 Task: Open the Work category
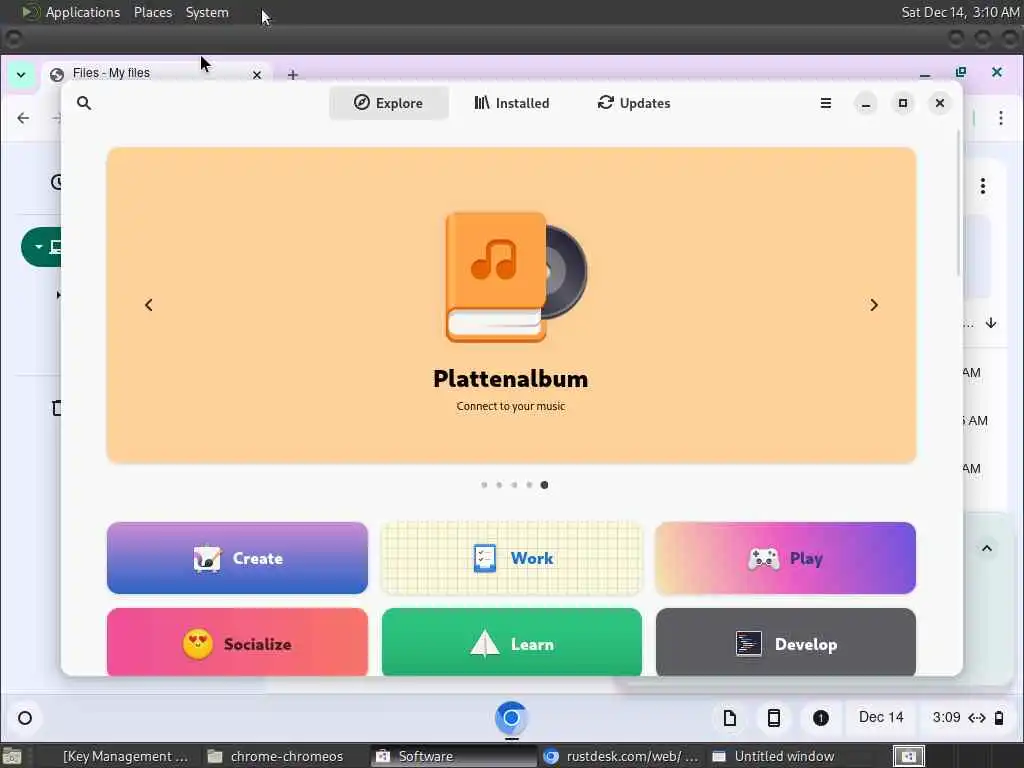coord(511,558)
